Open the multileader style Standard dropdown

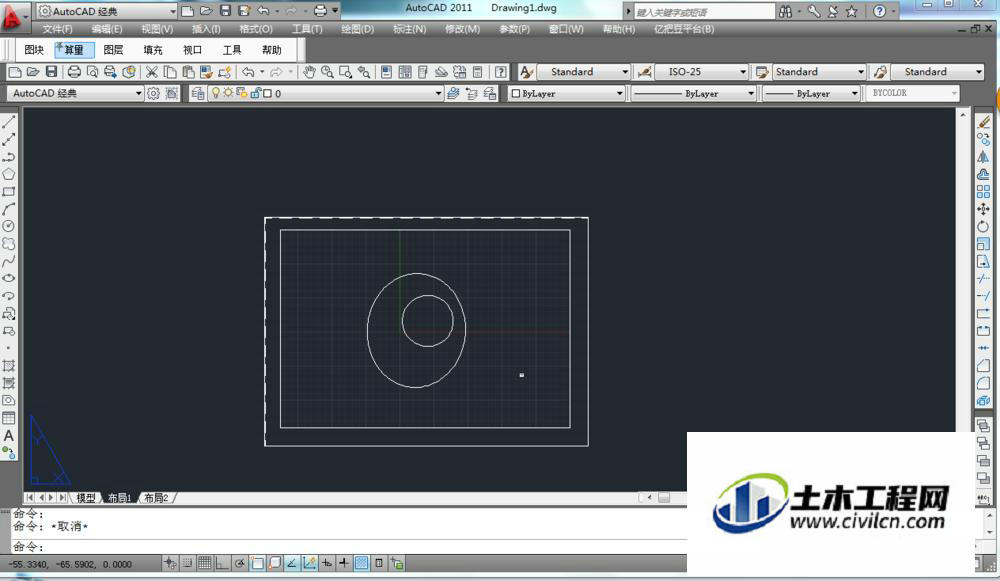(938, 72)
